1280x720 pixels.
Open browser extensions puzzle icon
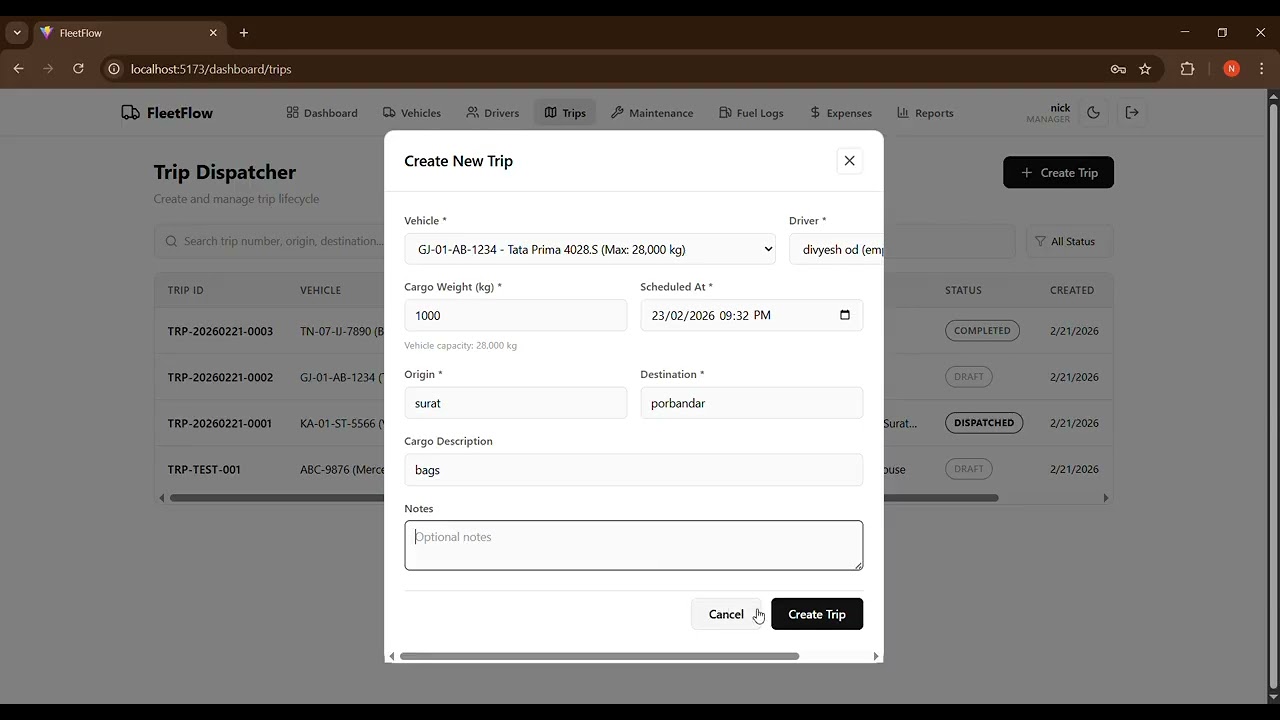point(1187,69)
